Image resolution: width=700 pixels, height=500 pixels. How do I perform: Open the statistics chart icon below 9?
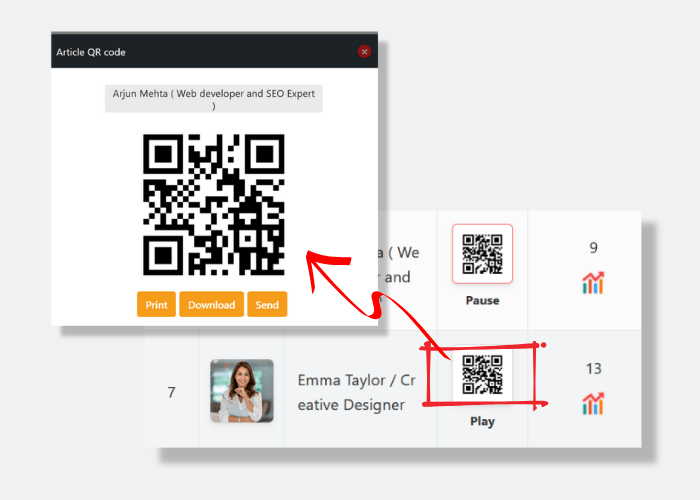(593, 283)
